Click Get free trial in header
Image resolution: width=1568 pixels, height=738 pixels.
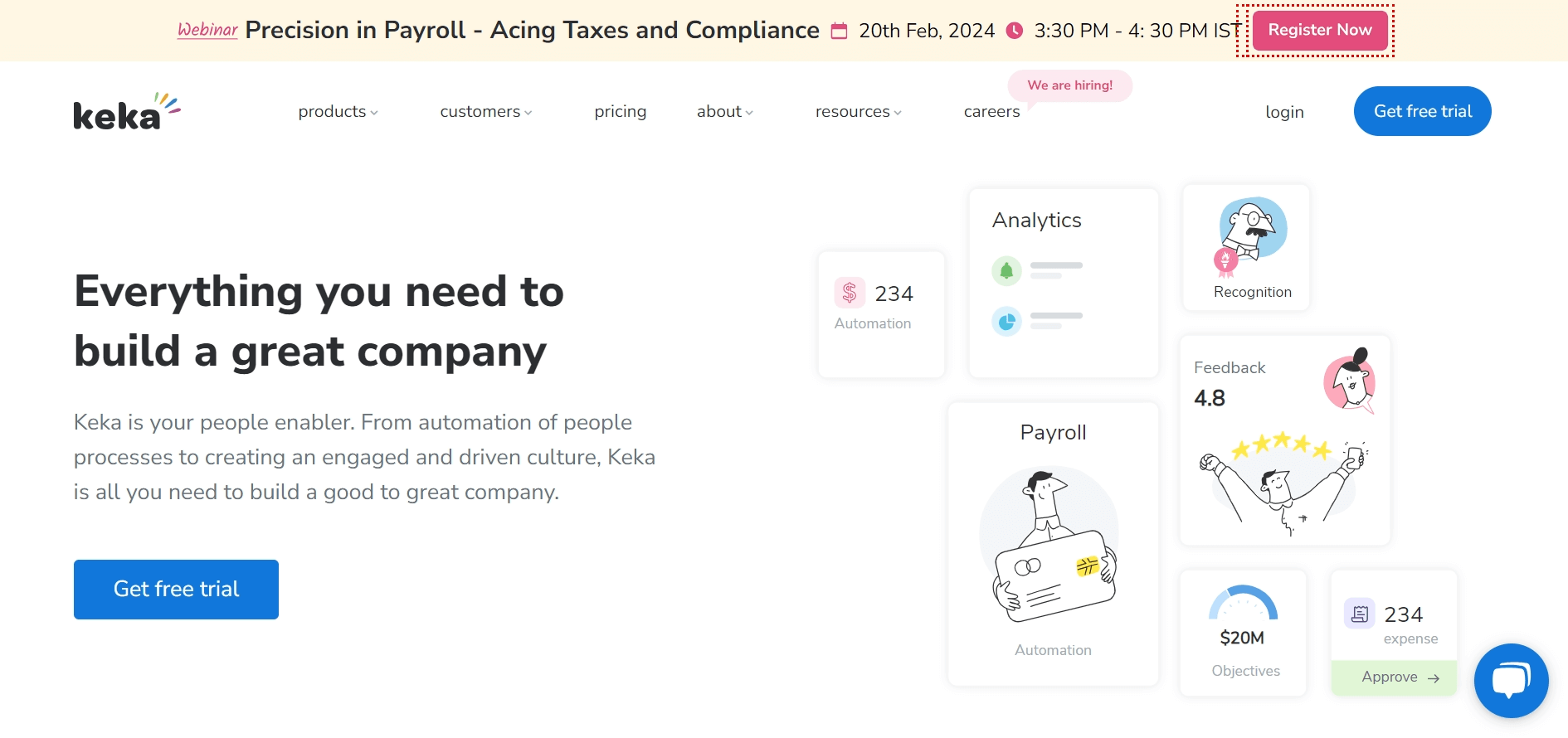click(x=1423, y=111)
